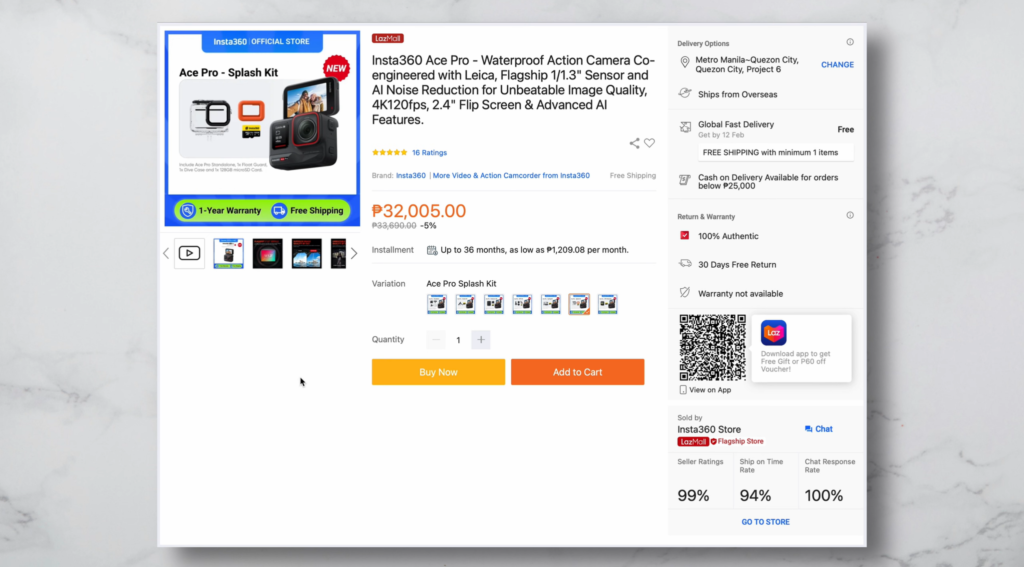Visit the seller via GO TO STORE
The image size is (1024, 567).
tap(765, 522)
